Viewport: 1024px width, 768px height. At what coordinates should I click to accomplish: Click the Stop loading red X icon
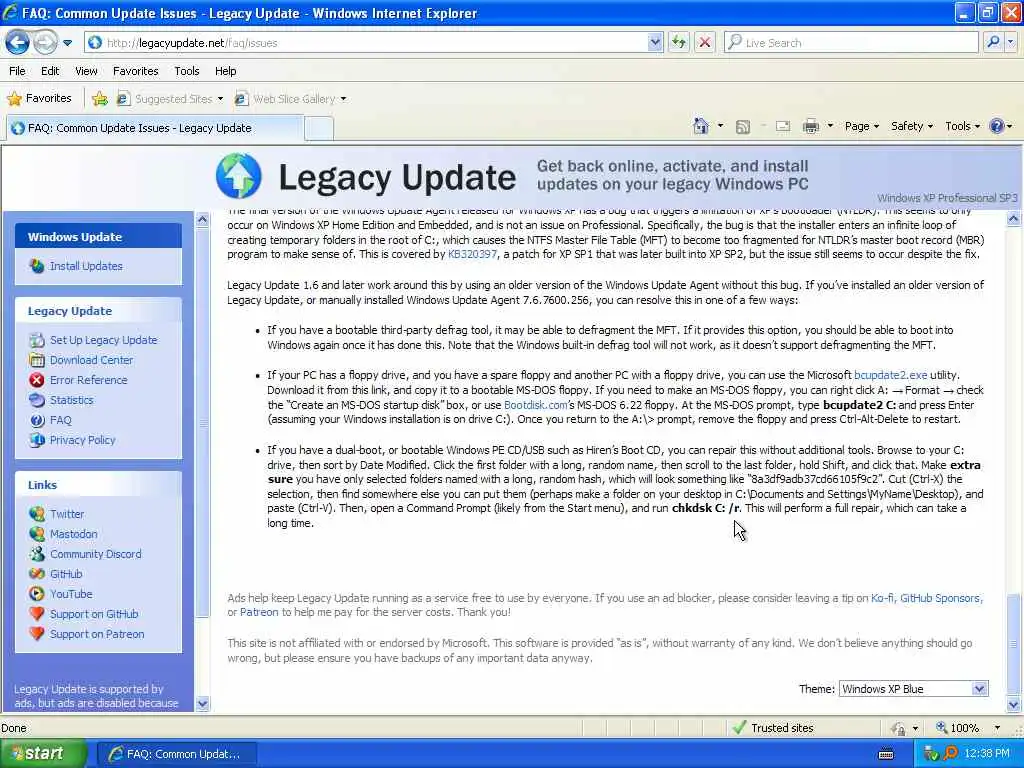point(705,42)
